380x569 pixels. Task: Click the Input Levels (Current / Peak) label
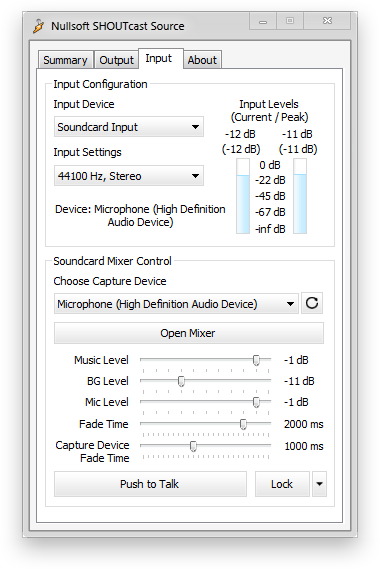[x=269, y=111]
